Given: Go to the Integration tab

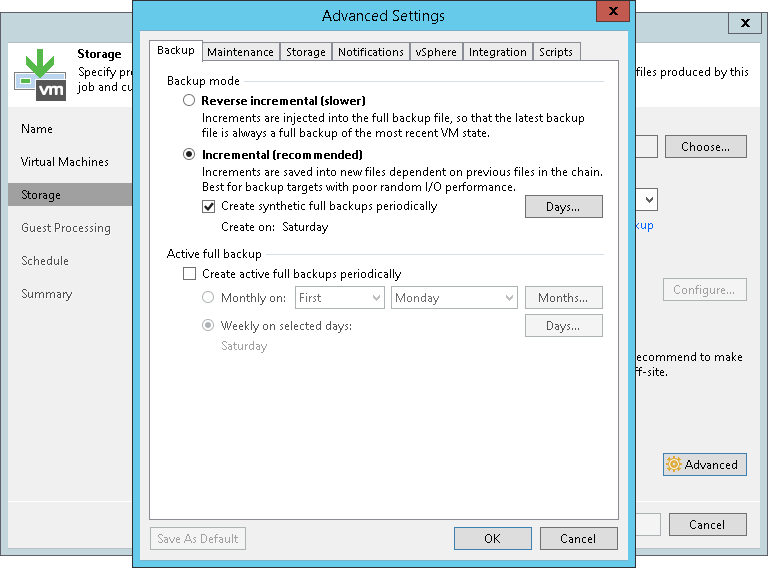Looking at the screenshot, I should tap(498, 52).
